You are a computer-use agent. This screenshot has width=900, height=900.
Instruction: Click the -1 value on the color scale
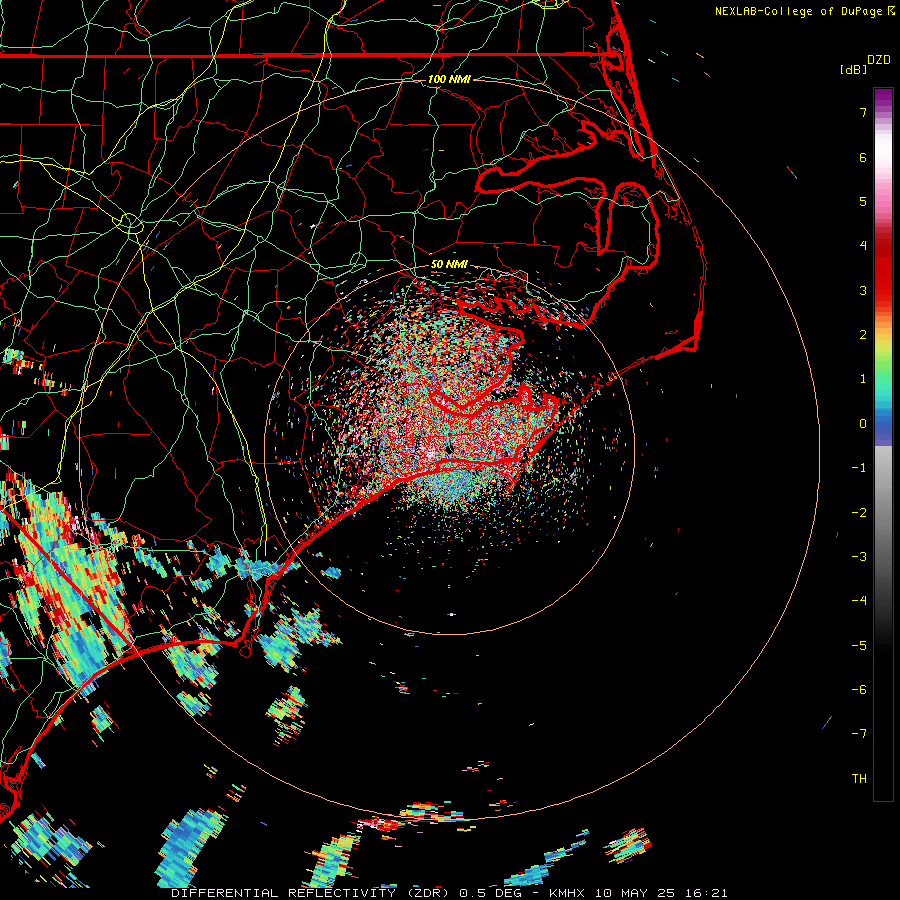pos(859,468)
